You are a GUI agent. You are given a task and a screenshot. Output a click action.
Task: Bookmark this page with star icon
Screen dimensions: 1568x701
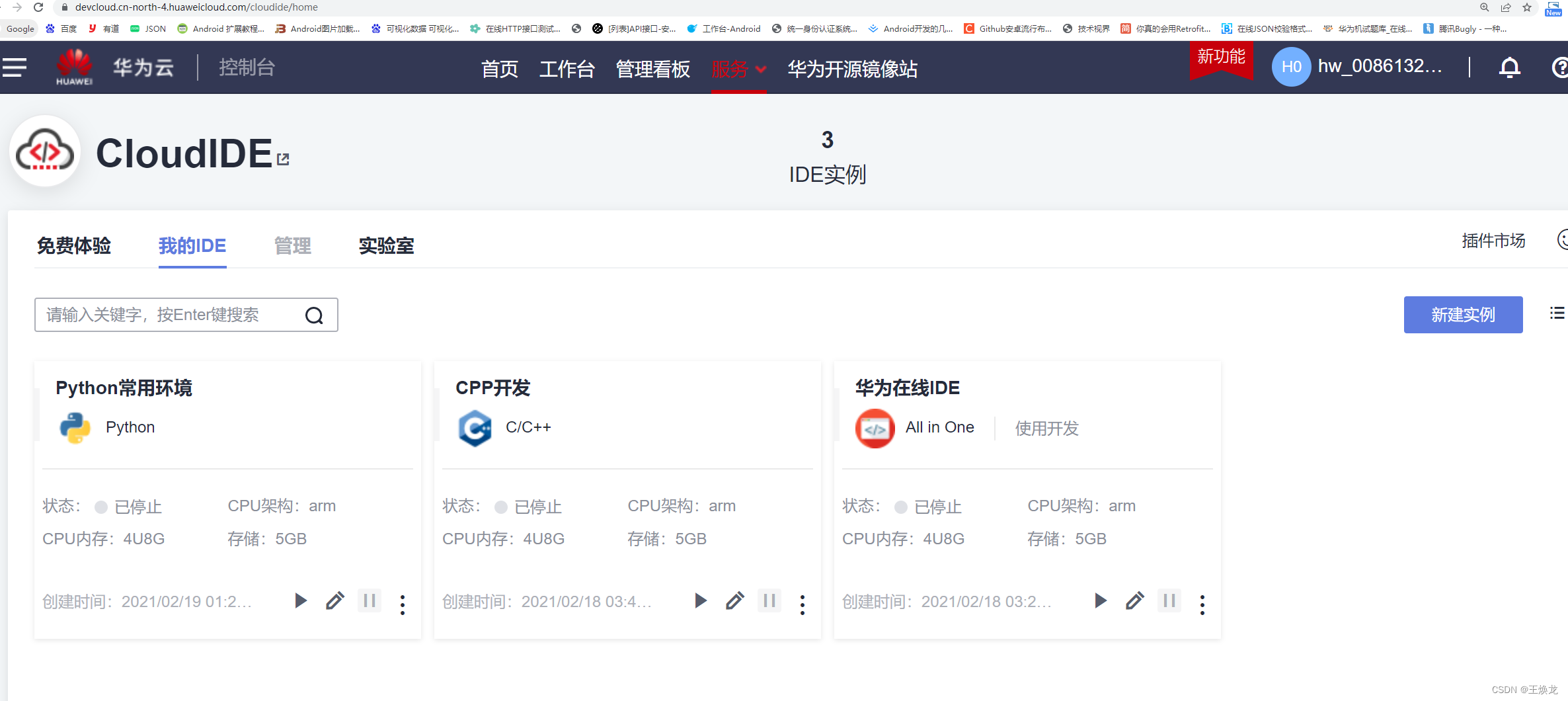(x=1527, y=7)
